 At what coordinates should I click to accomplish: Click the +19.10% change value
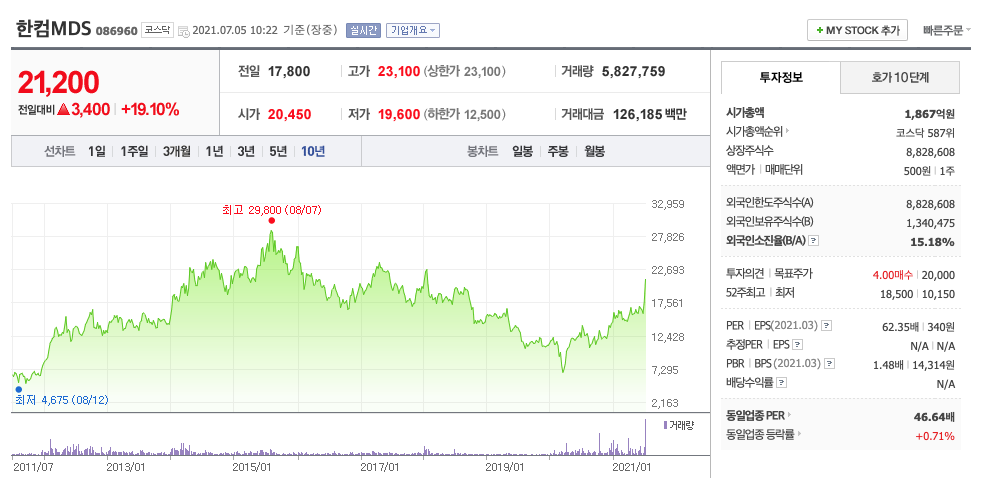[x=150, y=110]
